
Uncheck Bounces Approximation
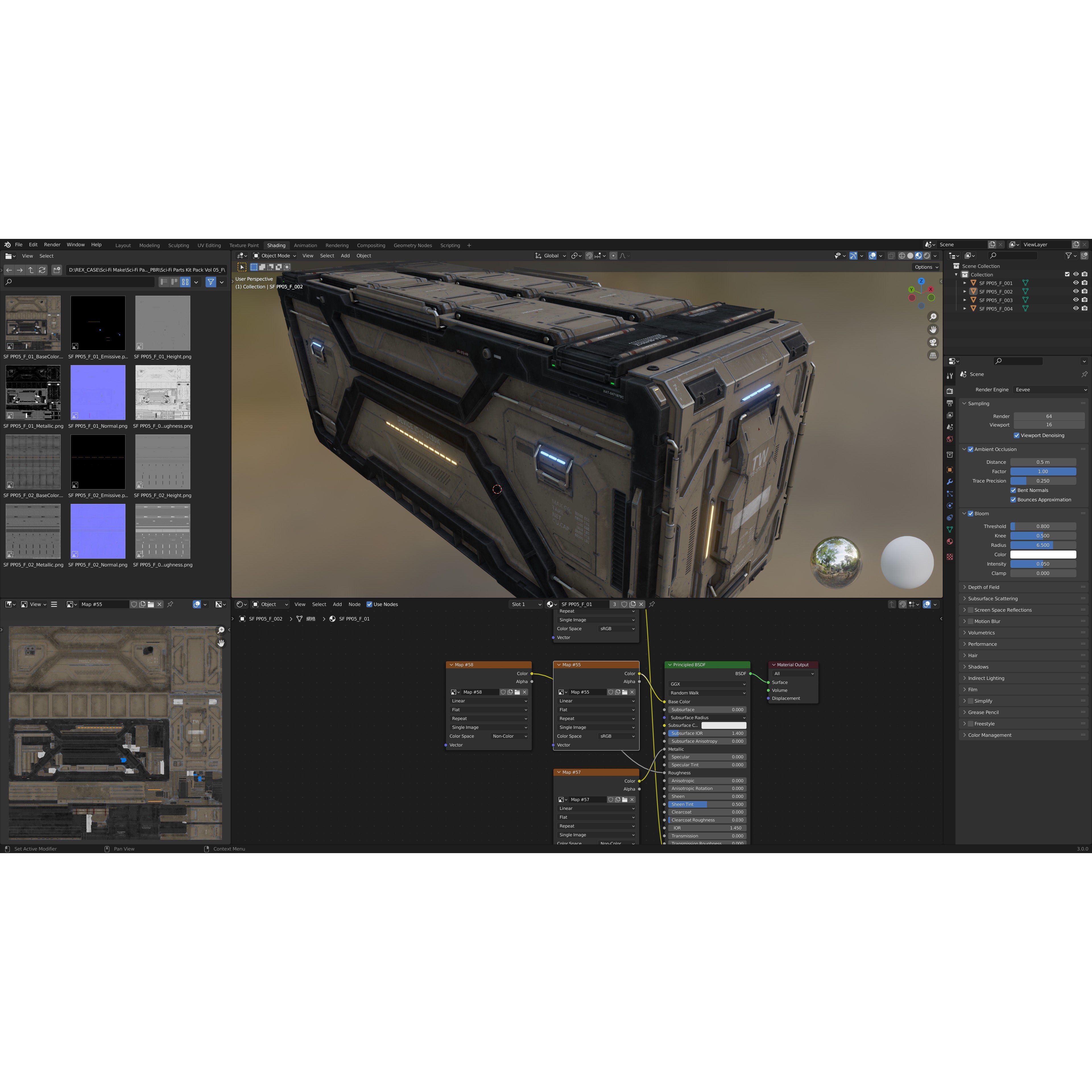pyautogui.click(x=1014, y=500)
